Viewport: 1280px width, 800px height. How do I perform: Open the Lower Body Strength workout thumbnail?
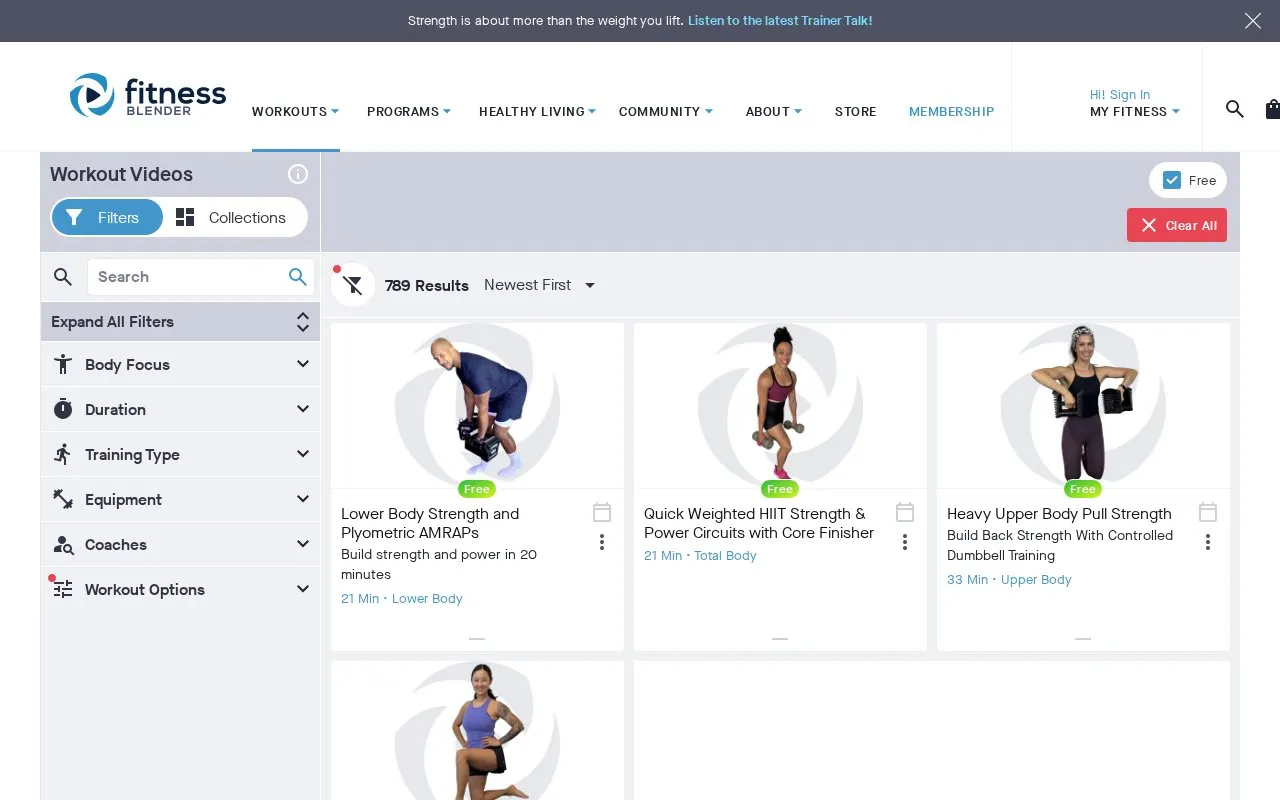(477, 406)
